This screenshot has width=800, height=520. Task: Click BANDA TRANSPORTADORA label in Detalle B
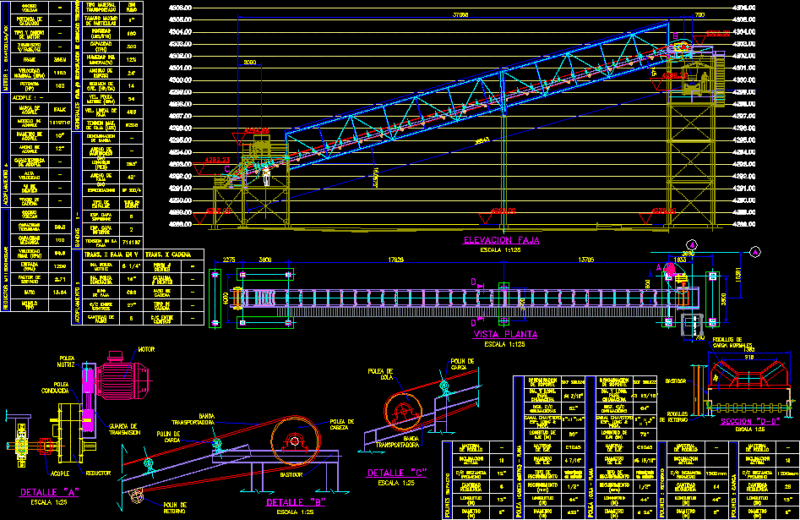[x=193, y=419]
